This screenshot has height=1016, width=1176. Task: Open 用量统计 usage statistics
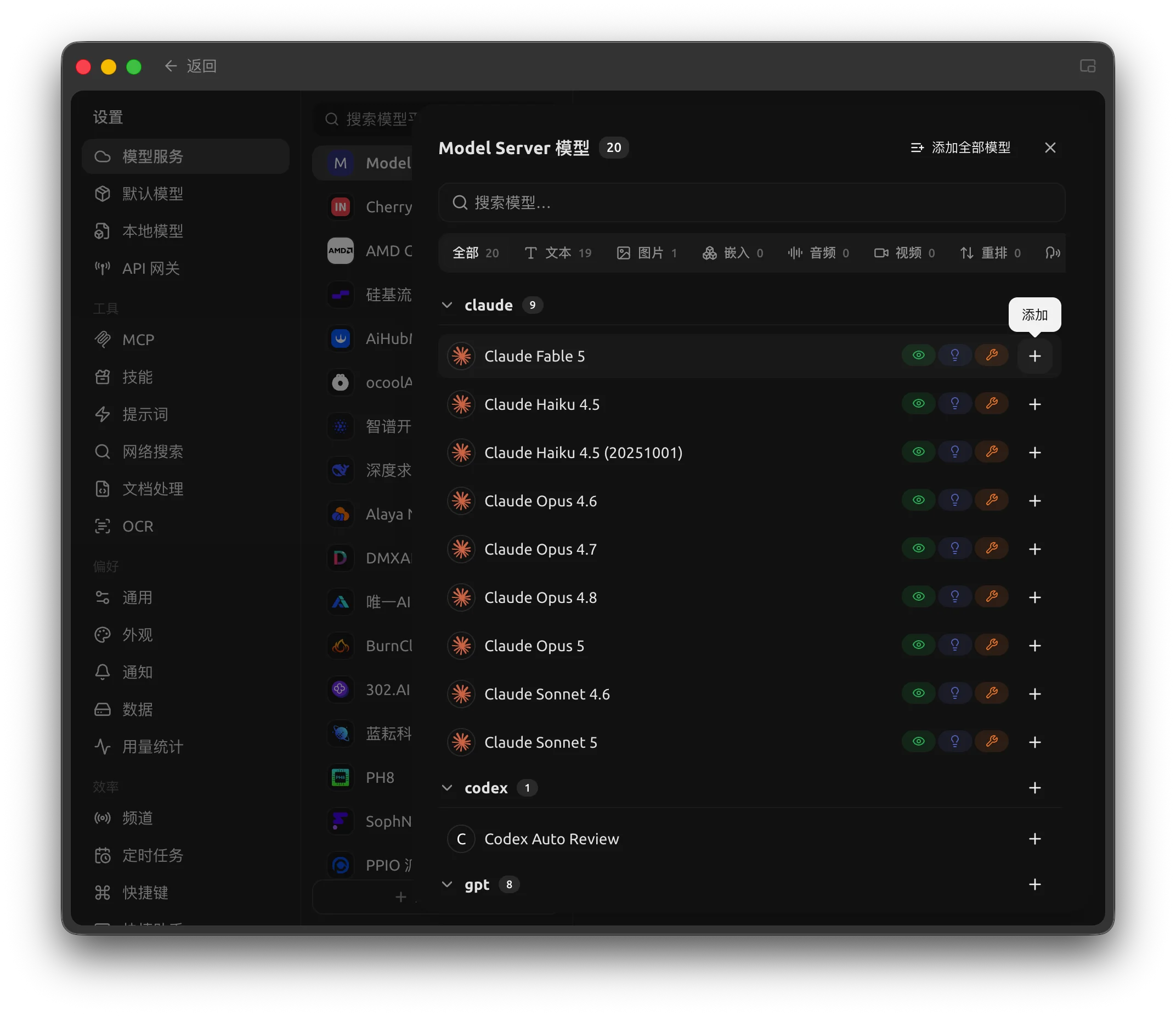click(185, 747)
